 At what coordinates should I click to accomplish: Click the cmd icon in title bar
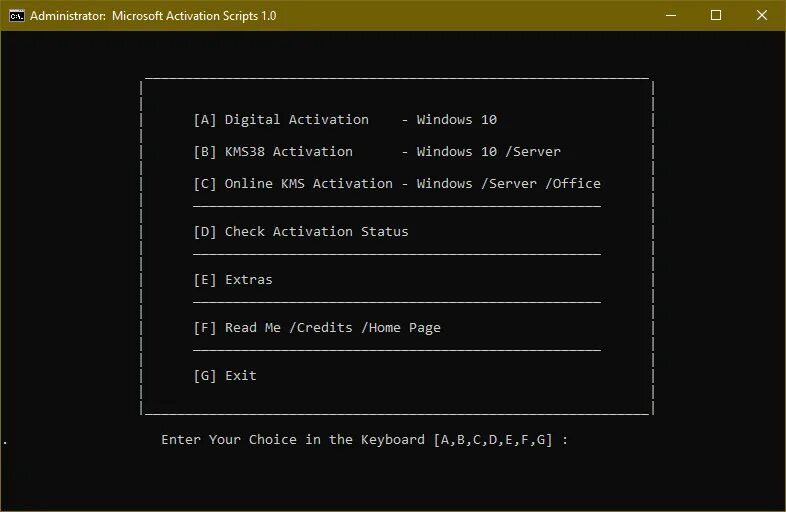tap(17, 16)
